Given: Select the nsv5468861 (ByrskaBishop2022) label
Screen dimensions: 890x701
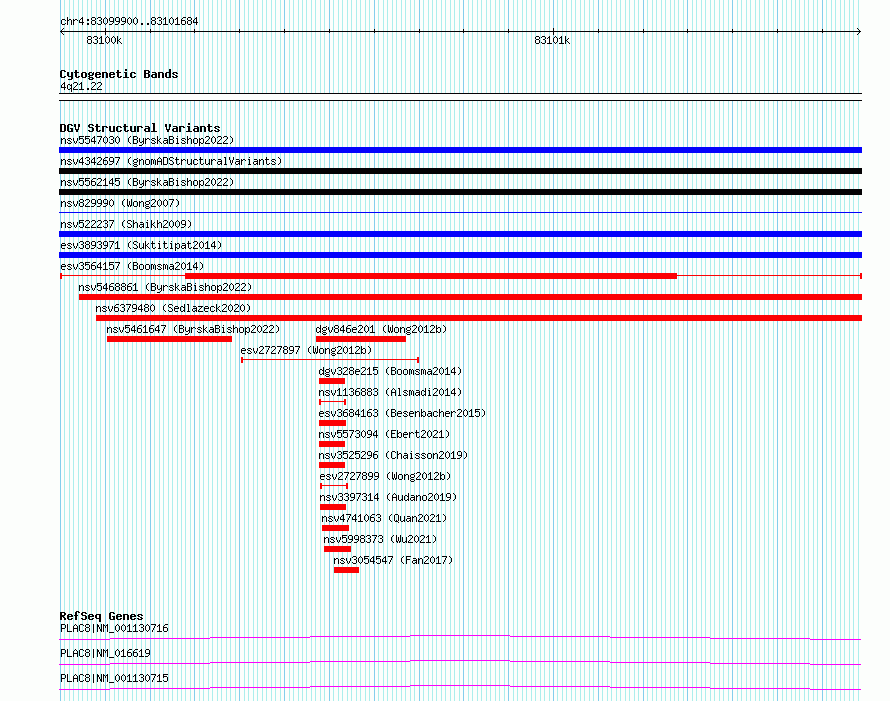Looking at the screenshot, I should [165, 287].
